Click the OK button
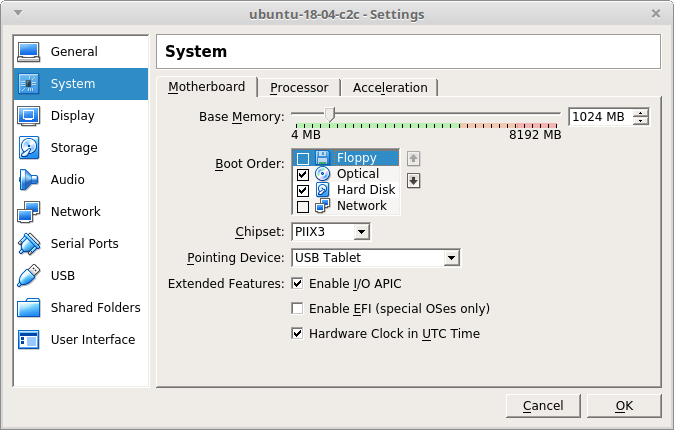Image resolution: width=674 pixels, height=430 pixels. click(x=624, y=406)
